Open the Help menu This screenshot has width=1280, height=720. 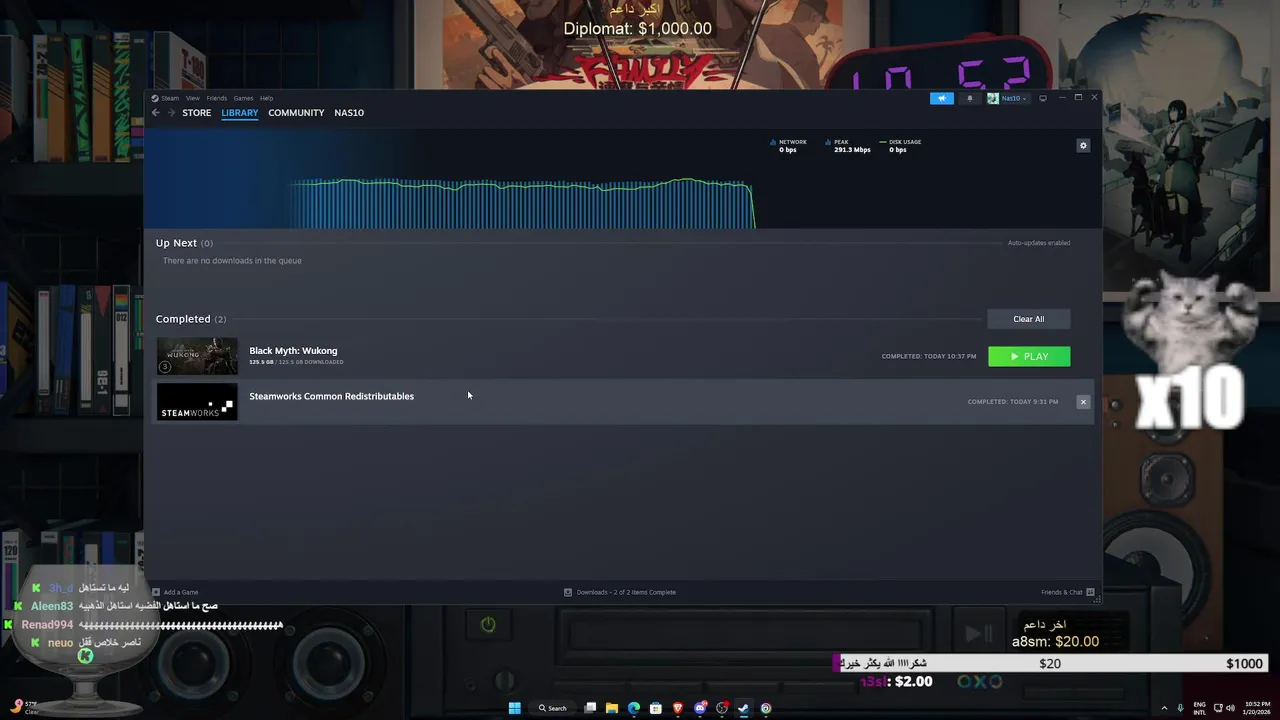coord(266,98)
